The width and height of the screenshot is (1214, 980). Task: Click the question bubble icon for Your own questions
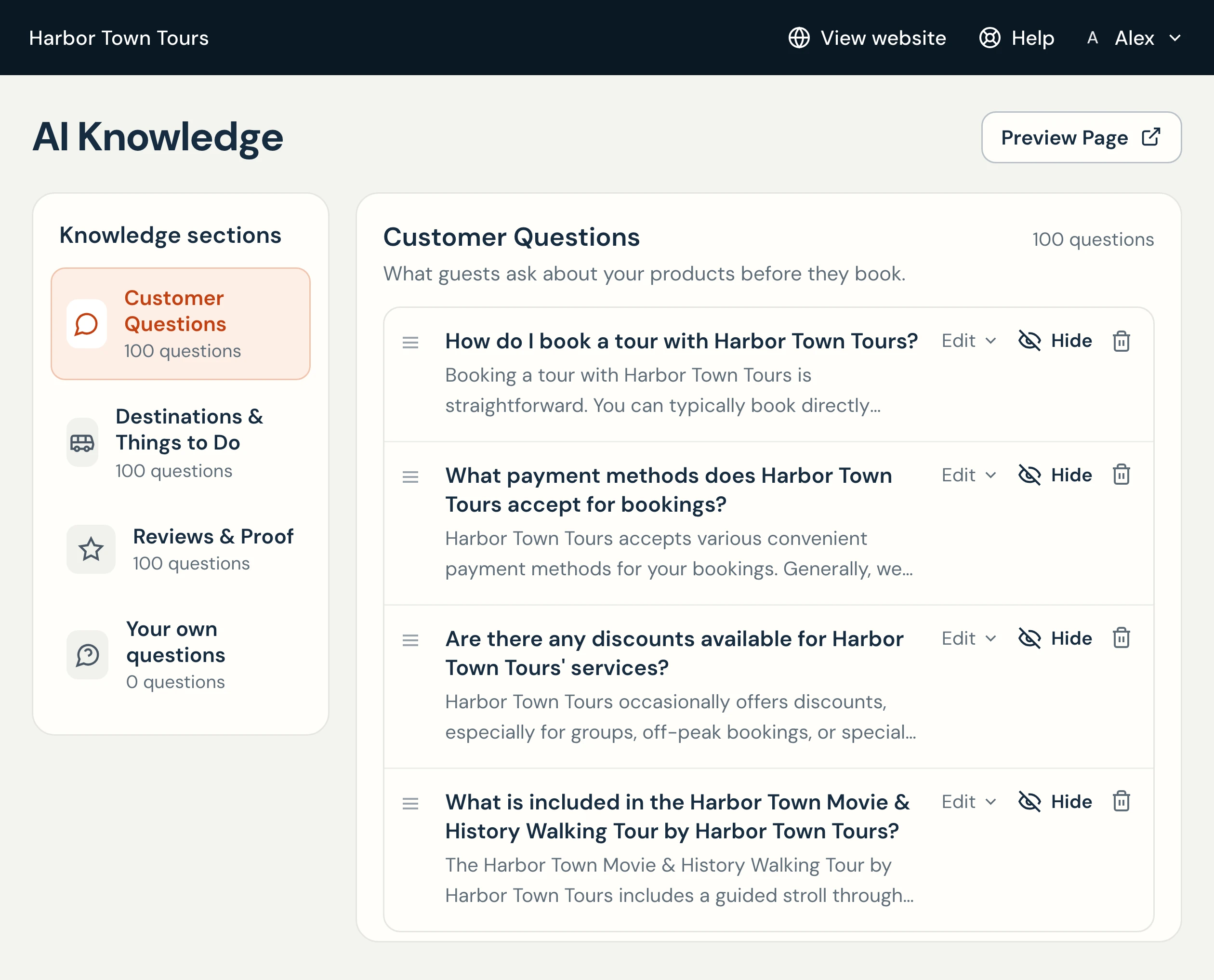pos(88,655)
